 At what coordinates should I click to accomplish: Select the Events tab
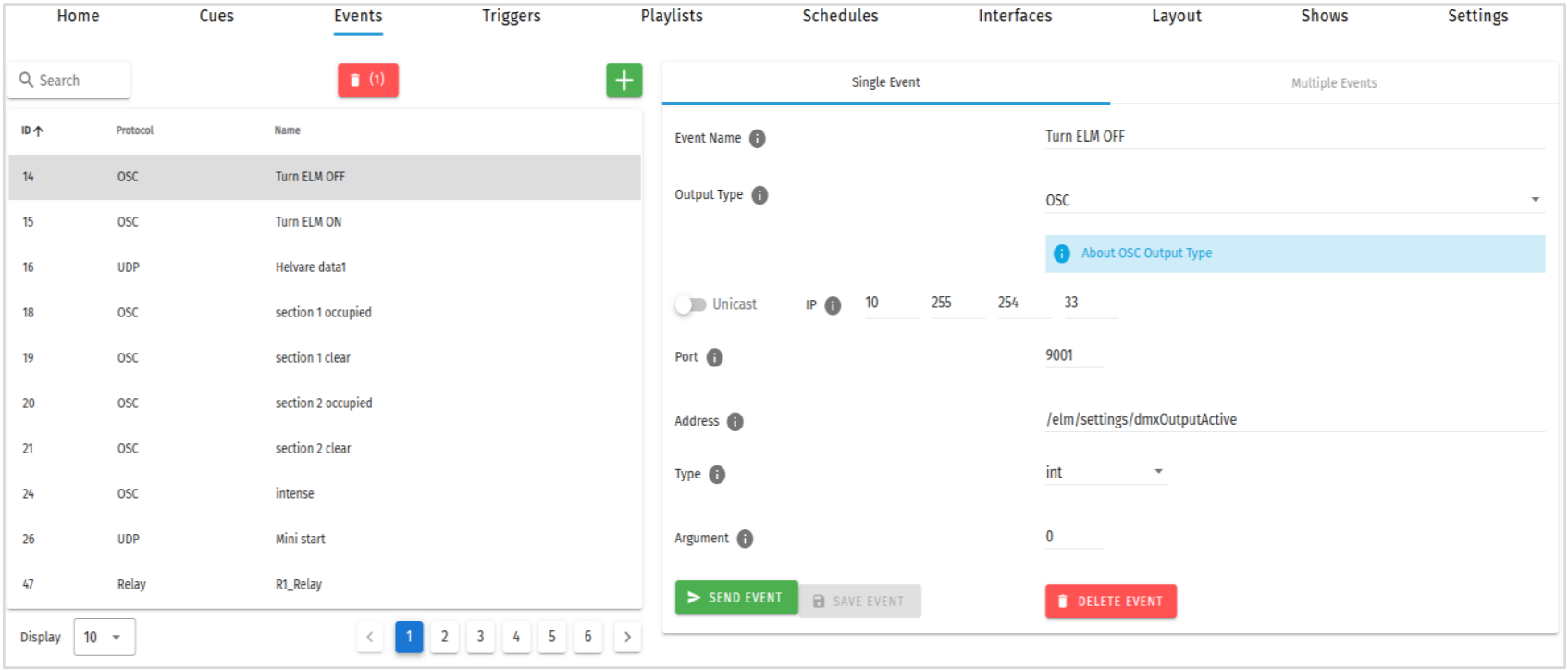point(358,16)
